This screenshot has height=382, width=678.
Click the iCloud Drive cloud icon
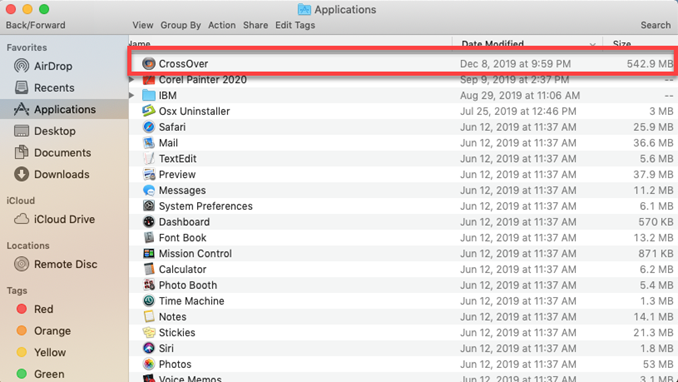[21, 219]
